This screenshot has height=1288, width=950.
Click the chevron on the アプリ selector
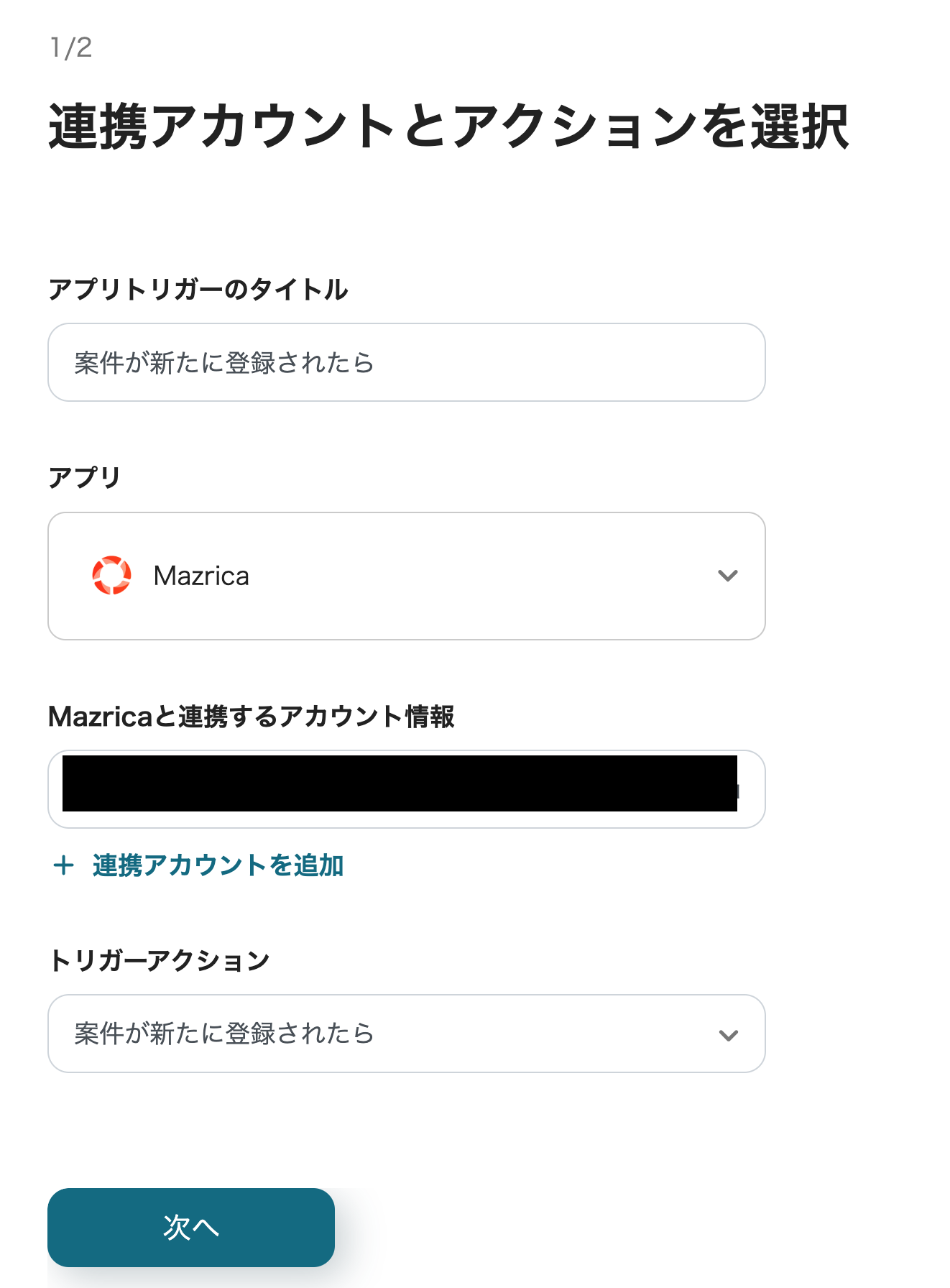pyautogui.click(x=728, y=575)
